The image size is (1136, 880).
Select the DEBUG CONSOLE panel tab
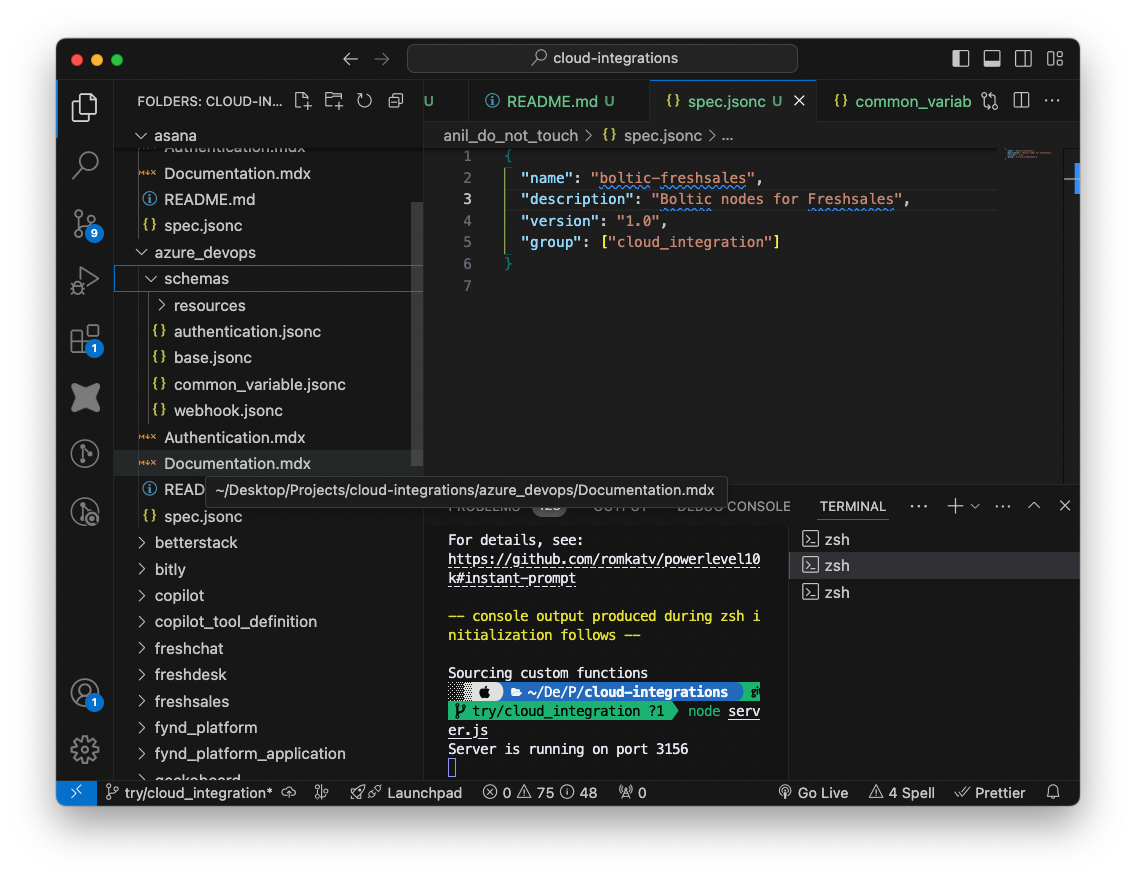pos(733,506)
